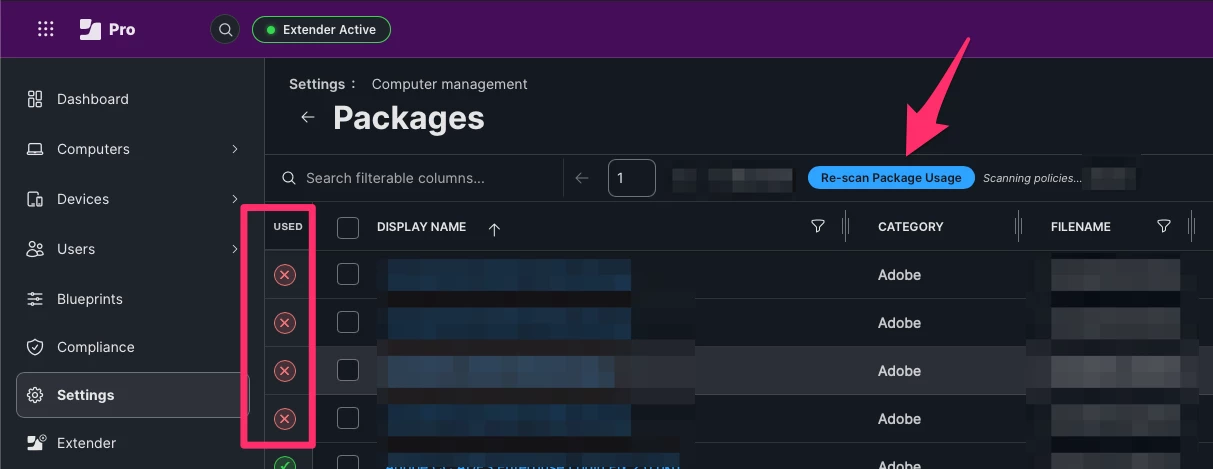Check the first Adobe row checkbox
Viewport: 1213px width, 469px height.
[x=348, y=274]
